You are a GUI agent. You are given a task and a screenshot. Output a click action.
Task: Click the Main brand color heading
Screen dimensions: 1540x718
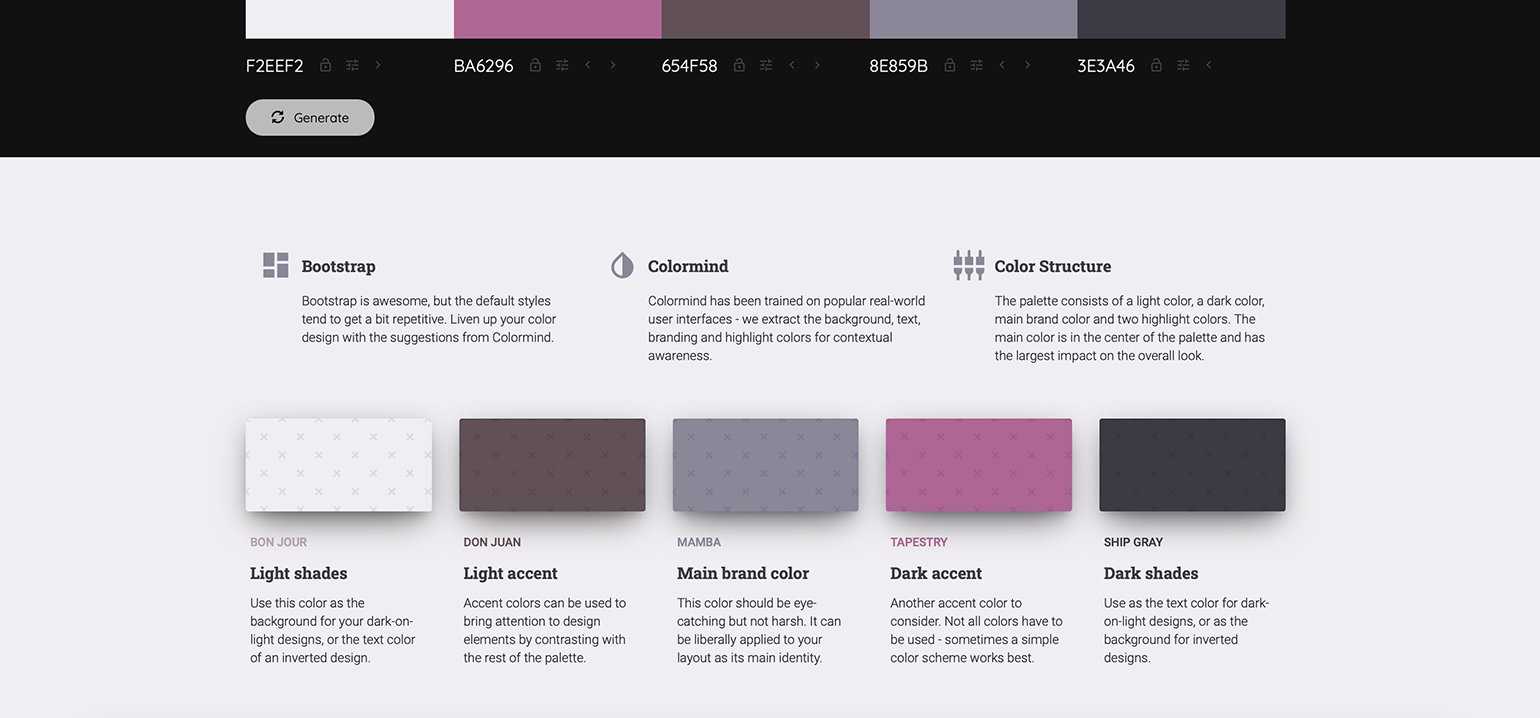tap(742, 573)
